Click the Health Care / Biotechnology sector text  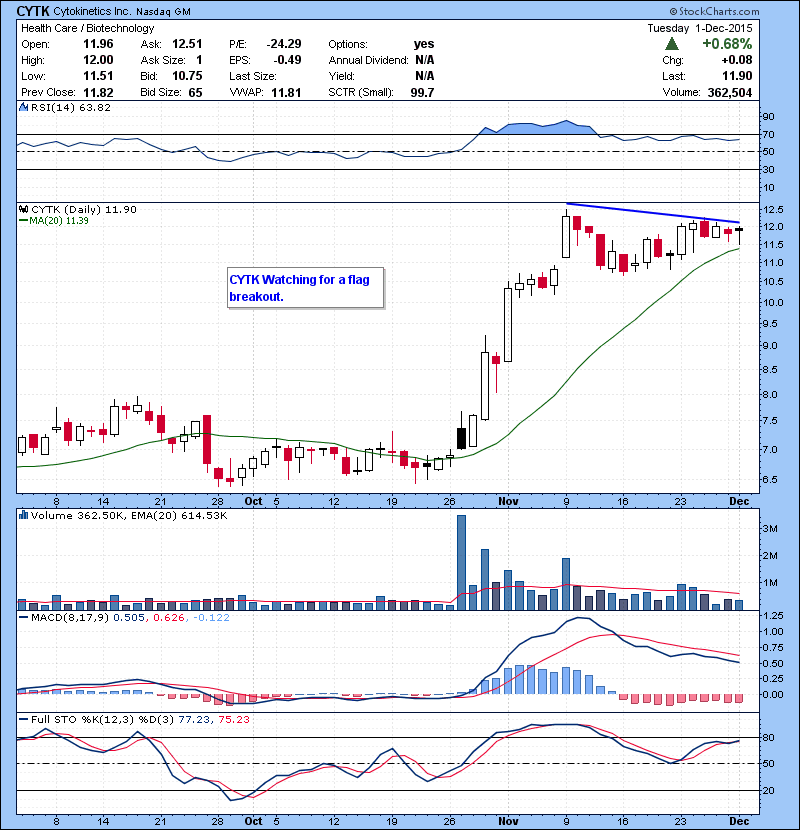click(87, 28)
